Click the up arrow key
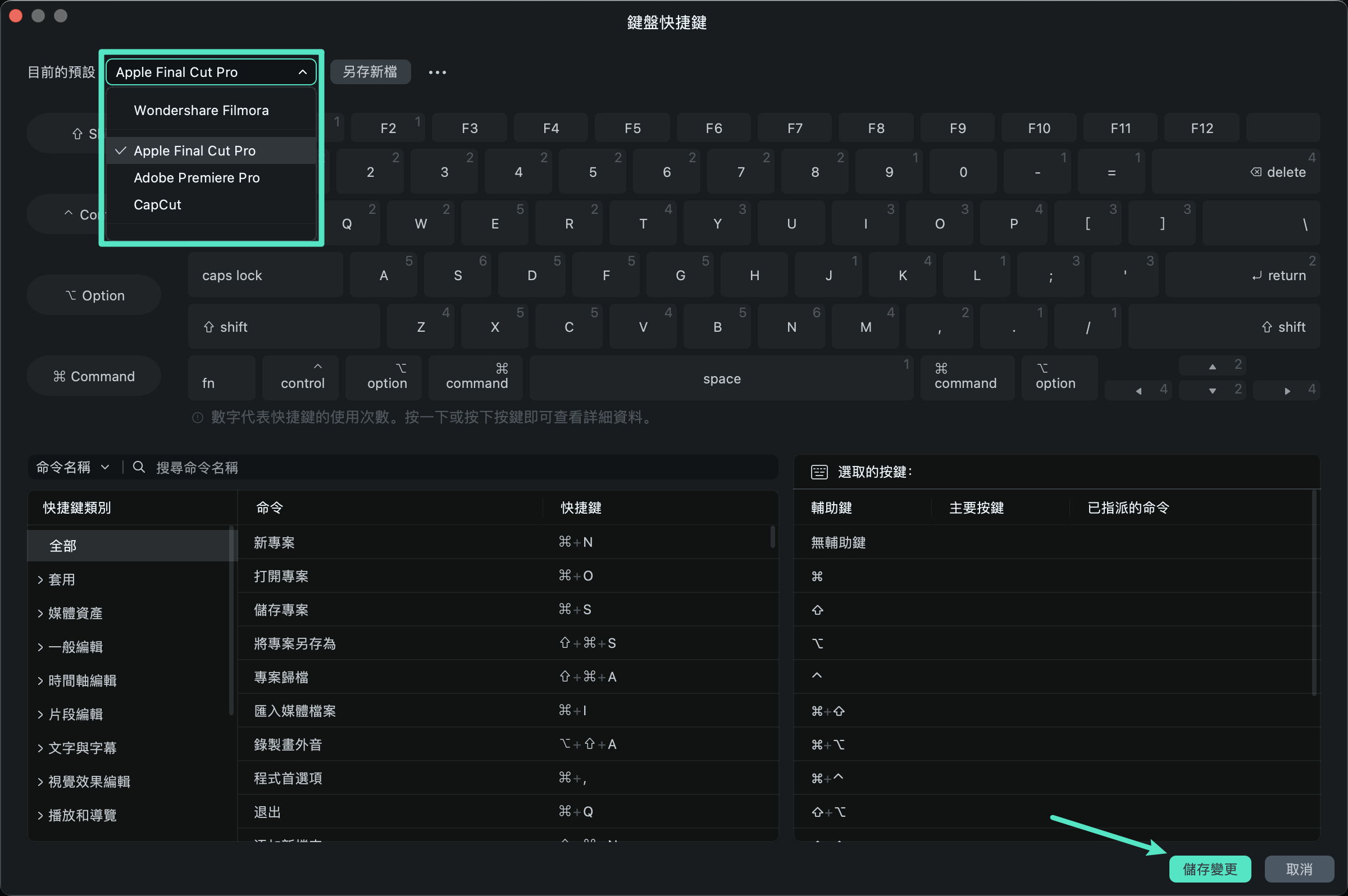The height and width of the screenshot is (896, 1348). [1213, 365]
